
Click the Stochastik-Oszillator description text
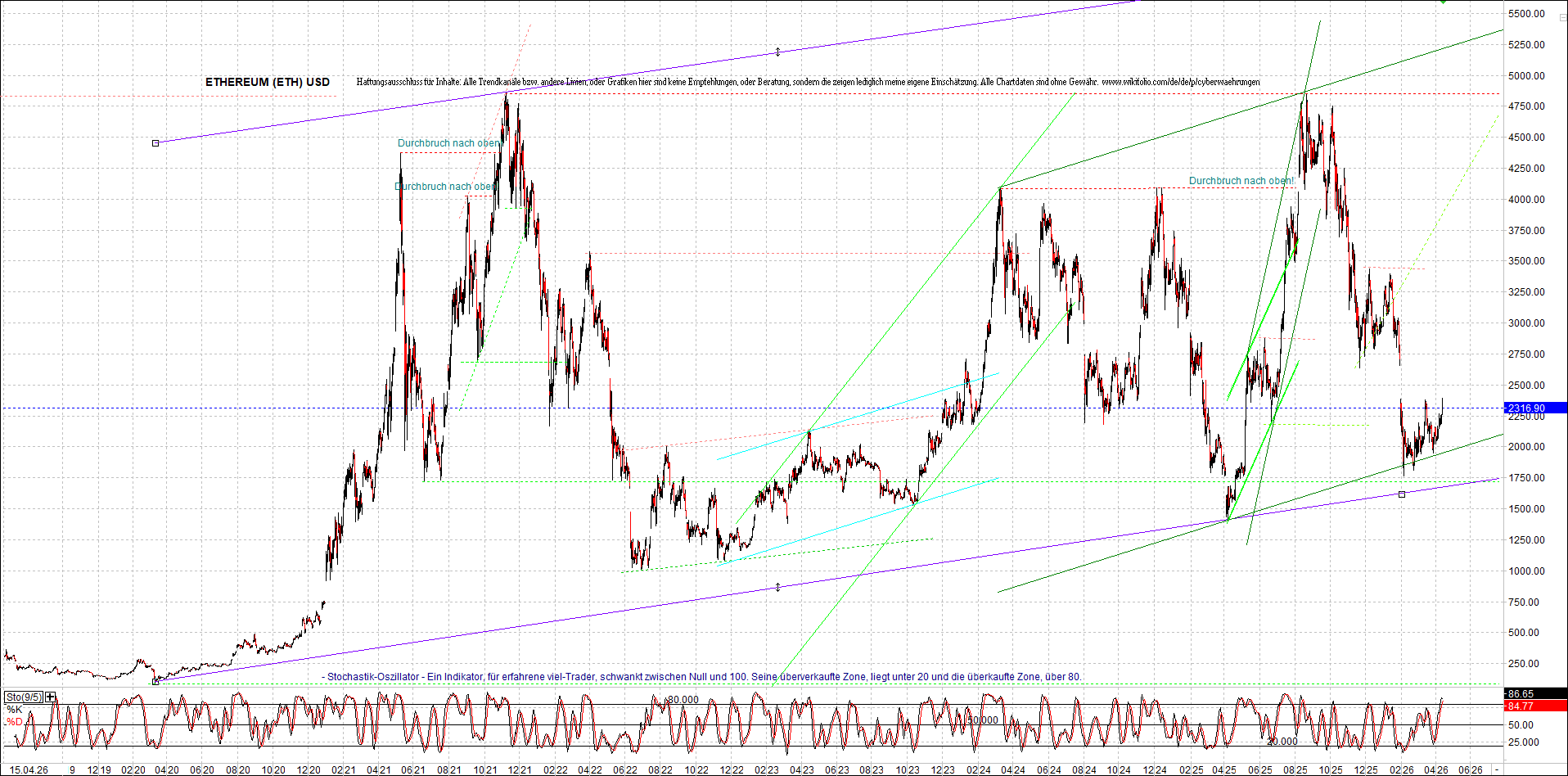point(704,677)
